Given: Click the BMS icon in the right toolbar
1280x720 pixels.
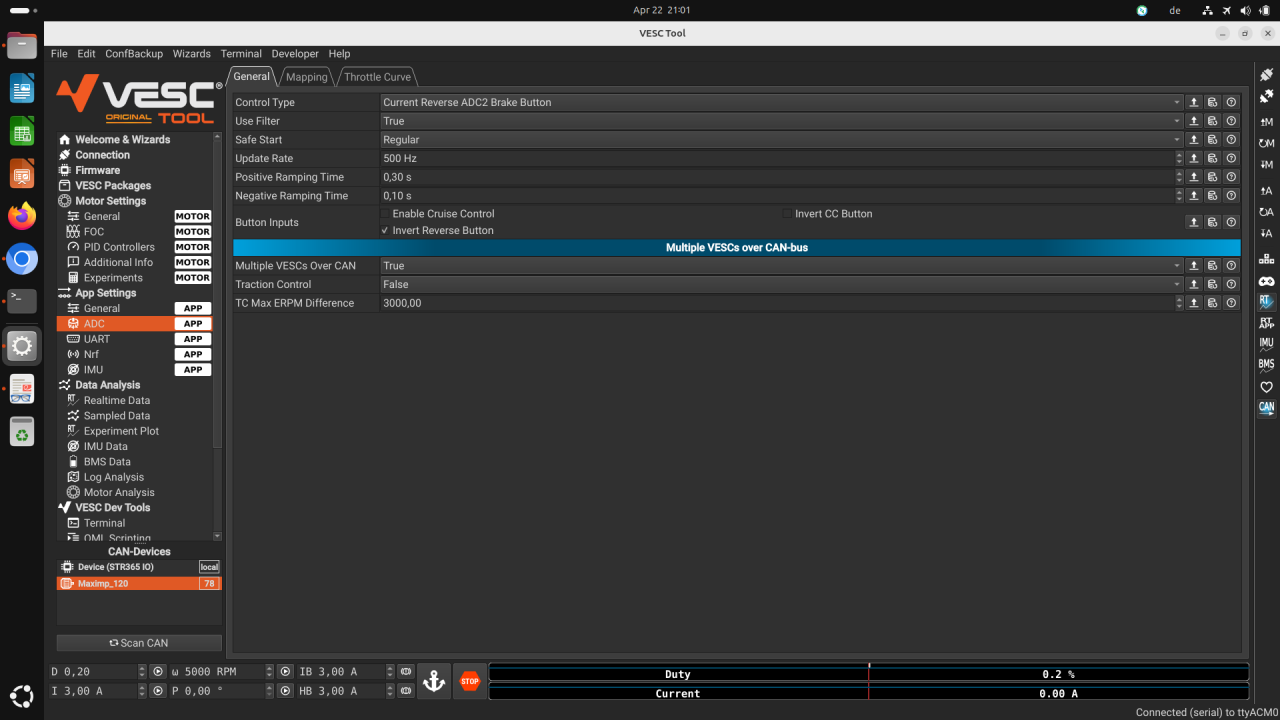Looking at the screenshot, I should 1266,363.
